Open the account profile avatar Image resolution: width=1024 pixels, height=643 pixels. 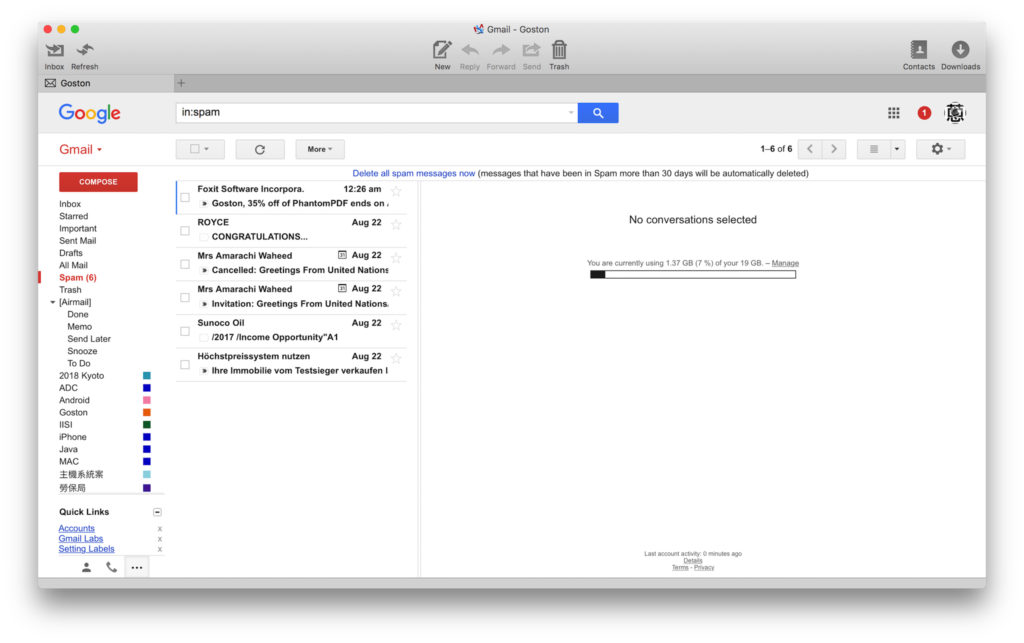[x=955, y=113]
